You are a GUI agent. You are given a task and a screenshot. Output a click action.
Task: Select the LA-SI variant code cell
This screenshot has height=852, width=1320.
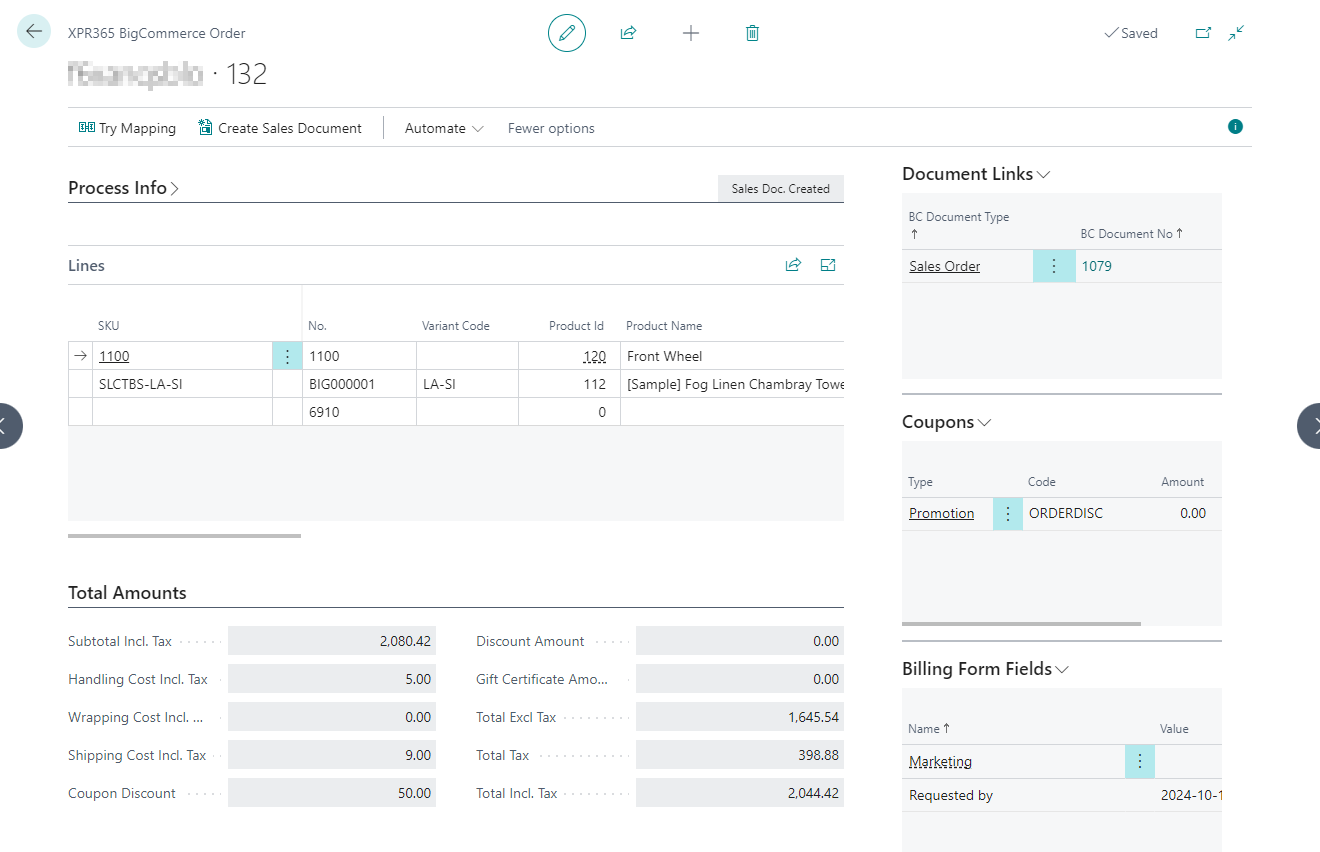point(467,384)
